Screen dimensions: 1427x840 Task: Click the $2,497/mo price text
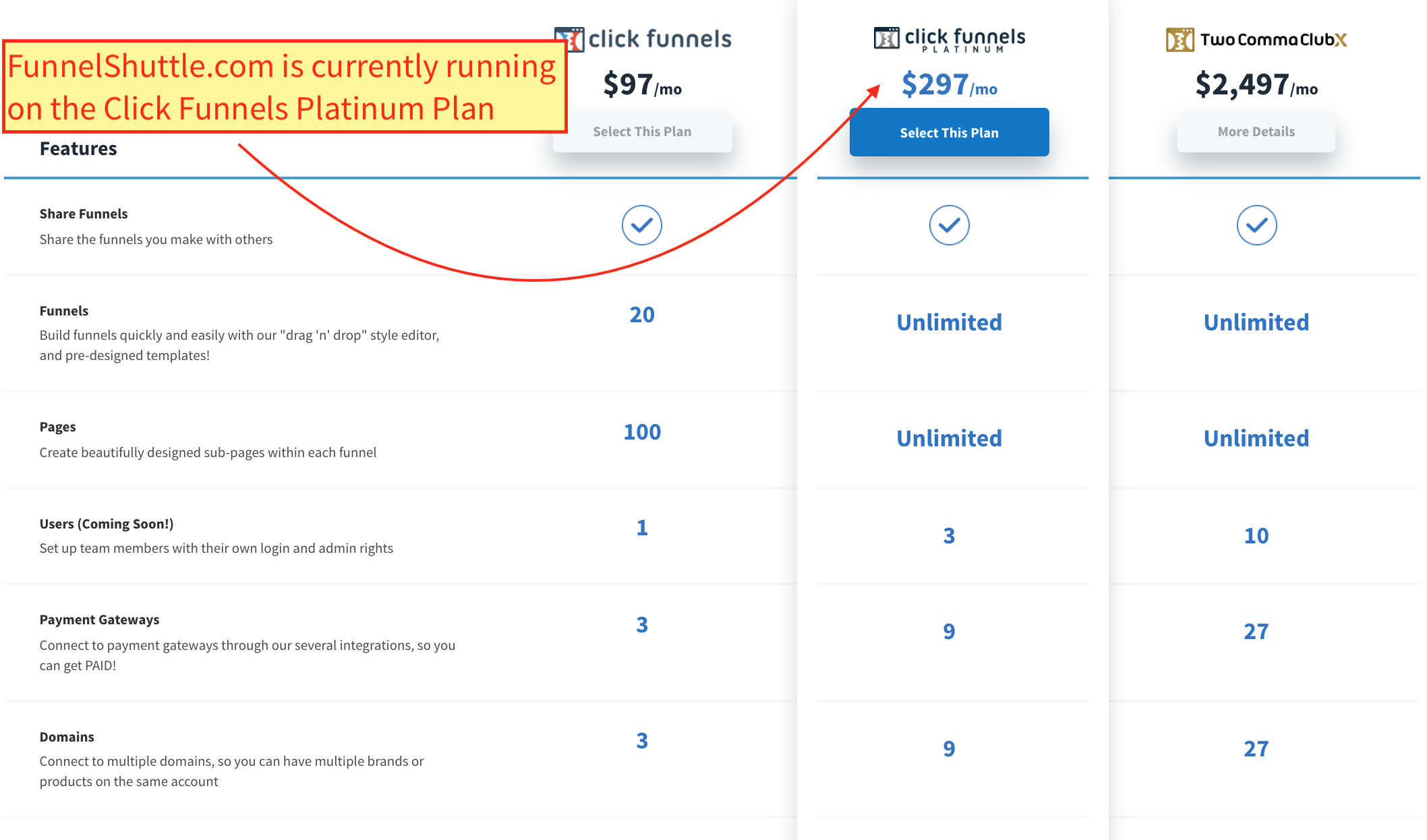tap(1256, 85)
